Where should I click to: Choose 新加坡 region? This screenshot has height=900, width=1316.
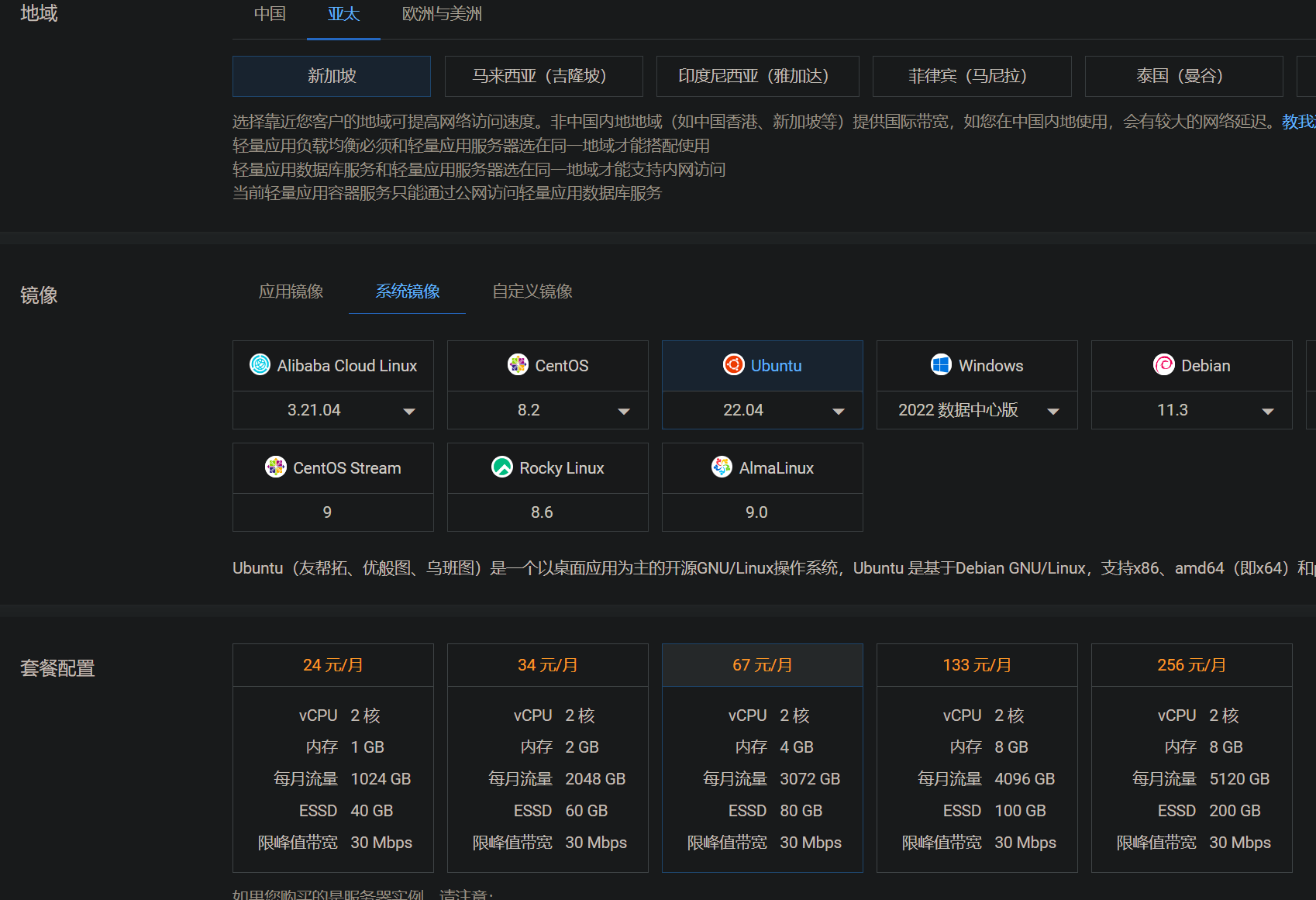pyautogui.click(x=332, y=76)
